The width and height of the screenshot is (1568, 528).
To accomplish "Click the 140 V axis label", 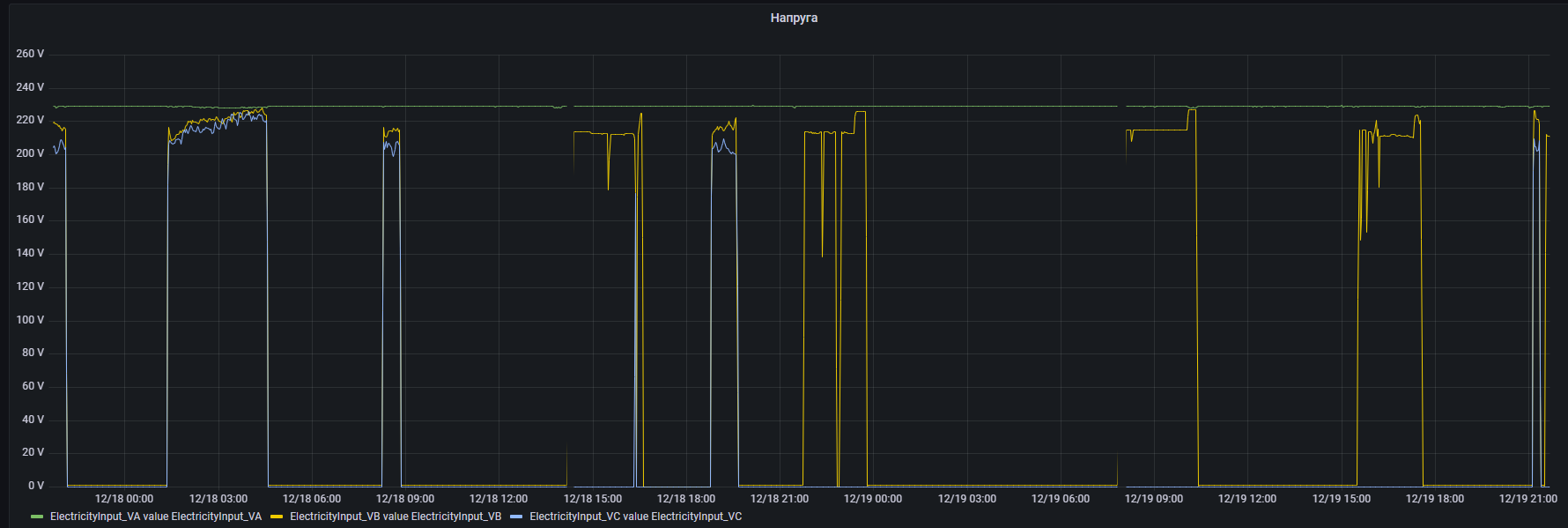I will 30,253.
